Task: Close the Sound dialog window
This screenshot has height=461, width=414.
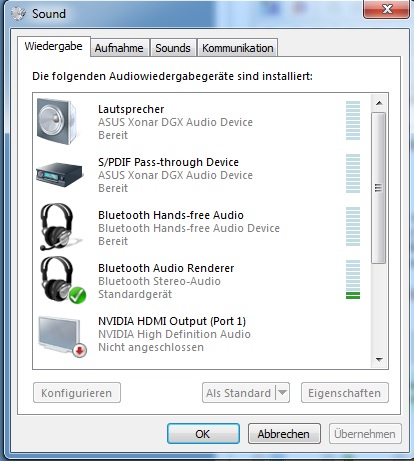Action: [387, 9]
